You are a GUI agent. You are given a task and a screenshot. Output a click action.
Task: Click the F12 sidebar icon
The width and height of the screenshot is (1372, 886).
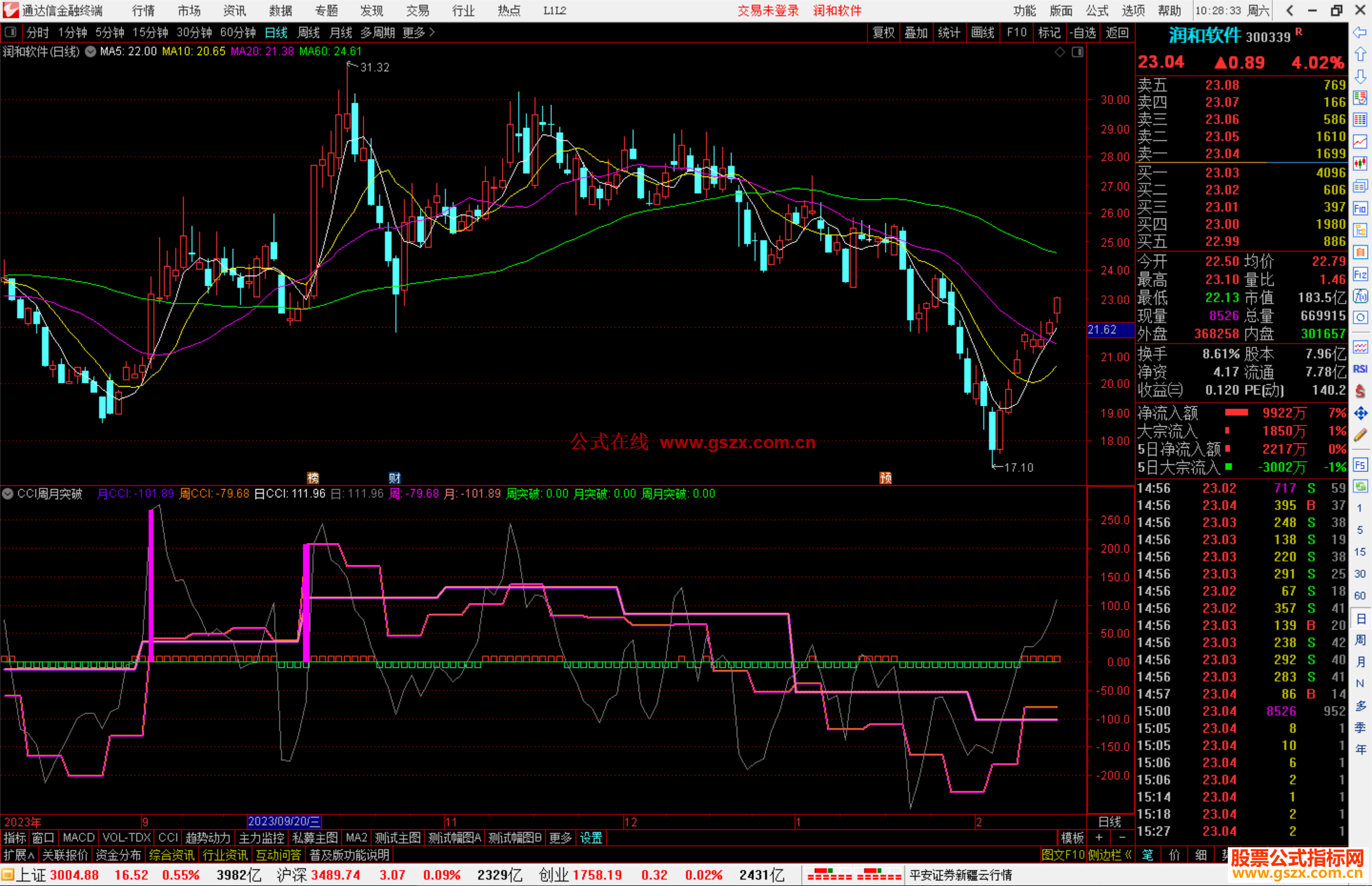(x=1360, y=274)
